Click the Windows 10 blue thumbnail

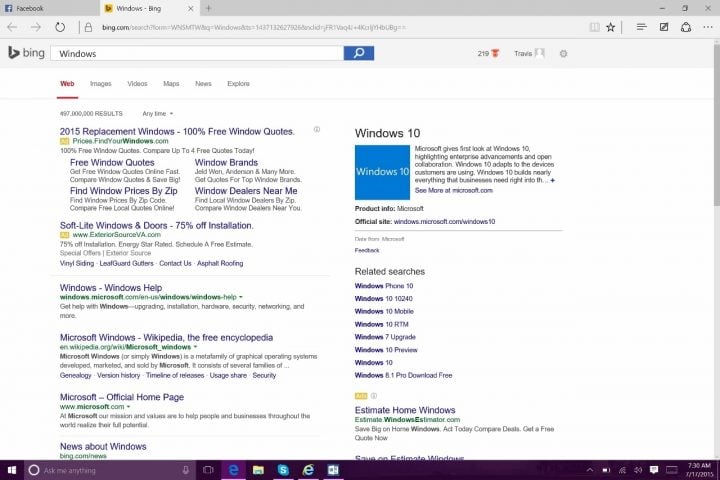coord(382,172)
